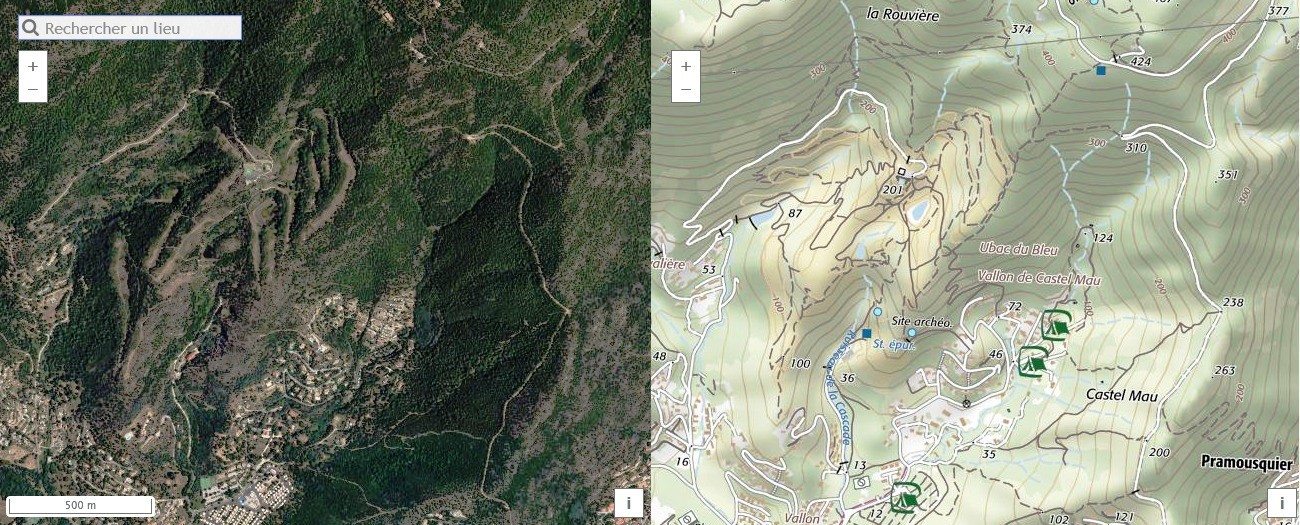1300x525 pixels.
Task: Click the Castel Mau place label
Action: point(1121,396)
